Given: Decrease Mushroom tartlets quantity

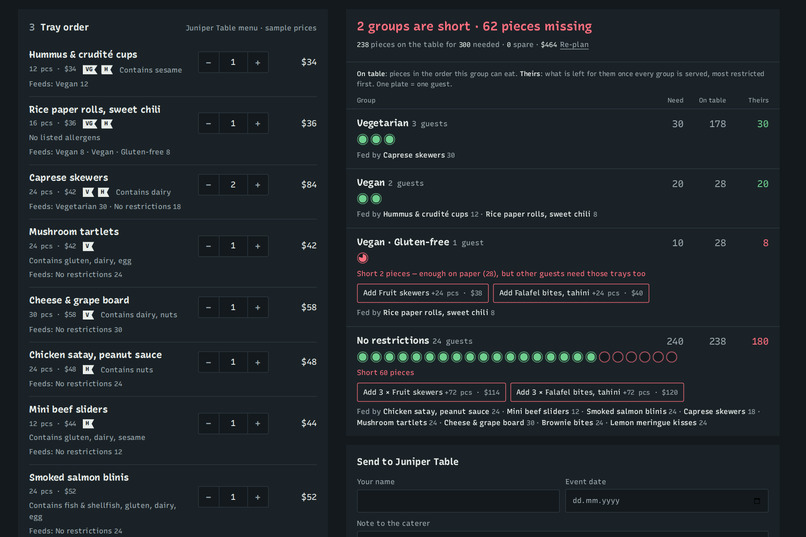Looking at the screenshot, I should [208, 246].
